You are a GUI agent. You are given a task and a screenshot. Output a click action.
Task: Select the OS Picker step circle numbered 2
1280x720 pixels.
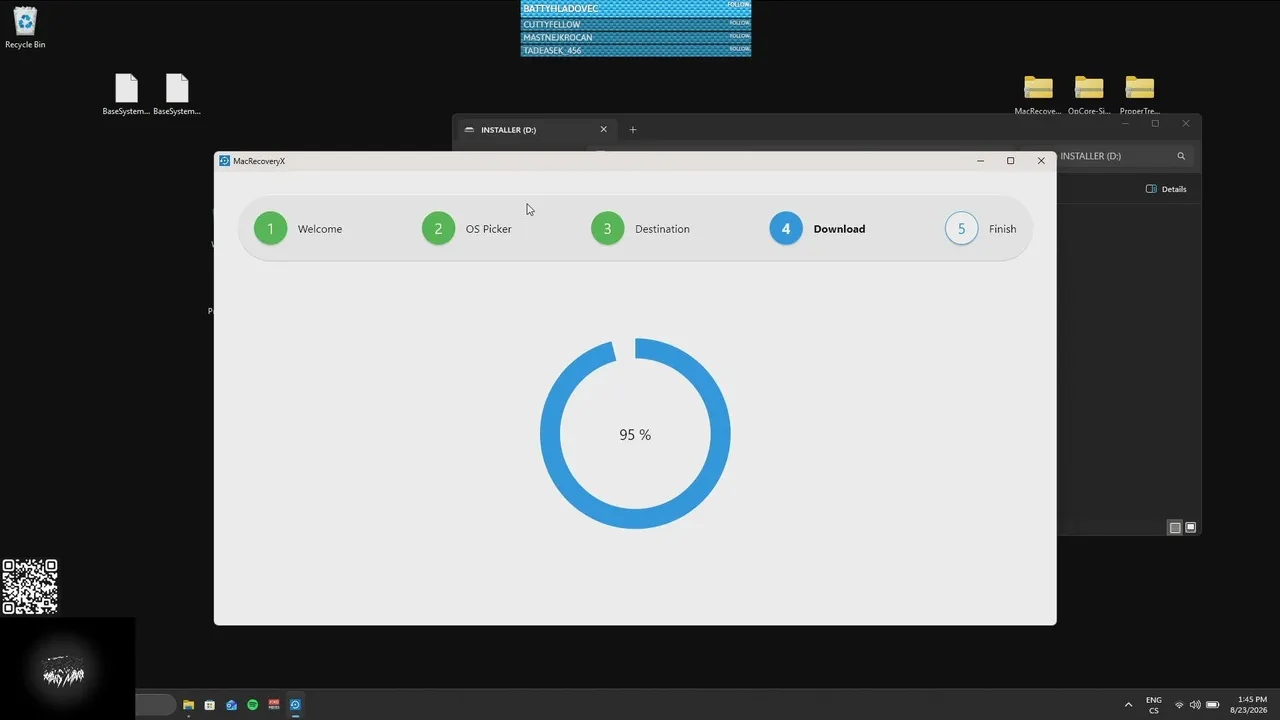tap(438, 229)
